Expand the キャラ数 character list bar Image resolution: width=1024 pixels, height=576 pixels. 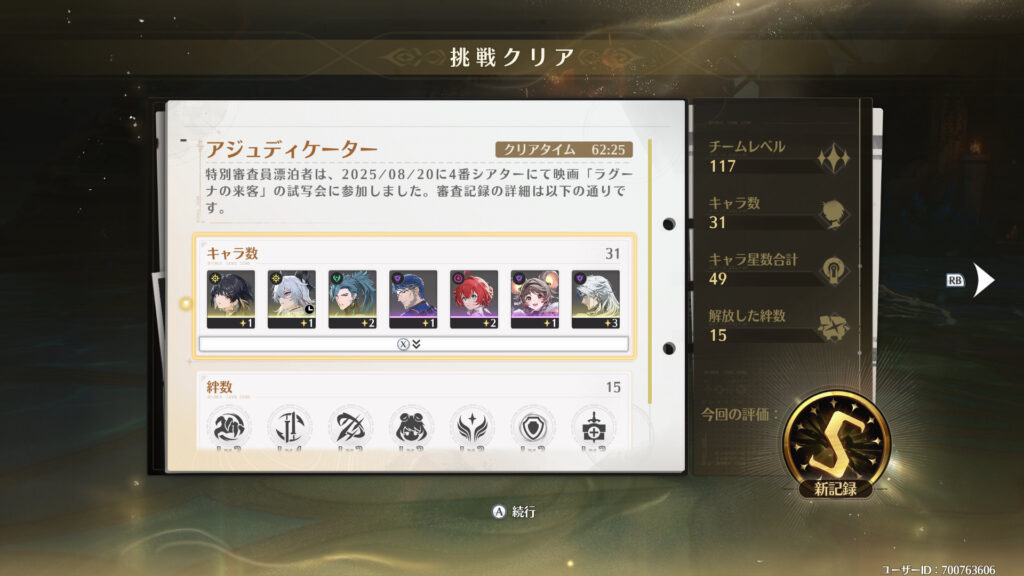point(413,344)
